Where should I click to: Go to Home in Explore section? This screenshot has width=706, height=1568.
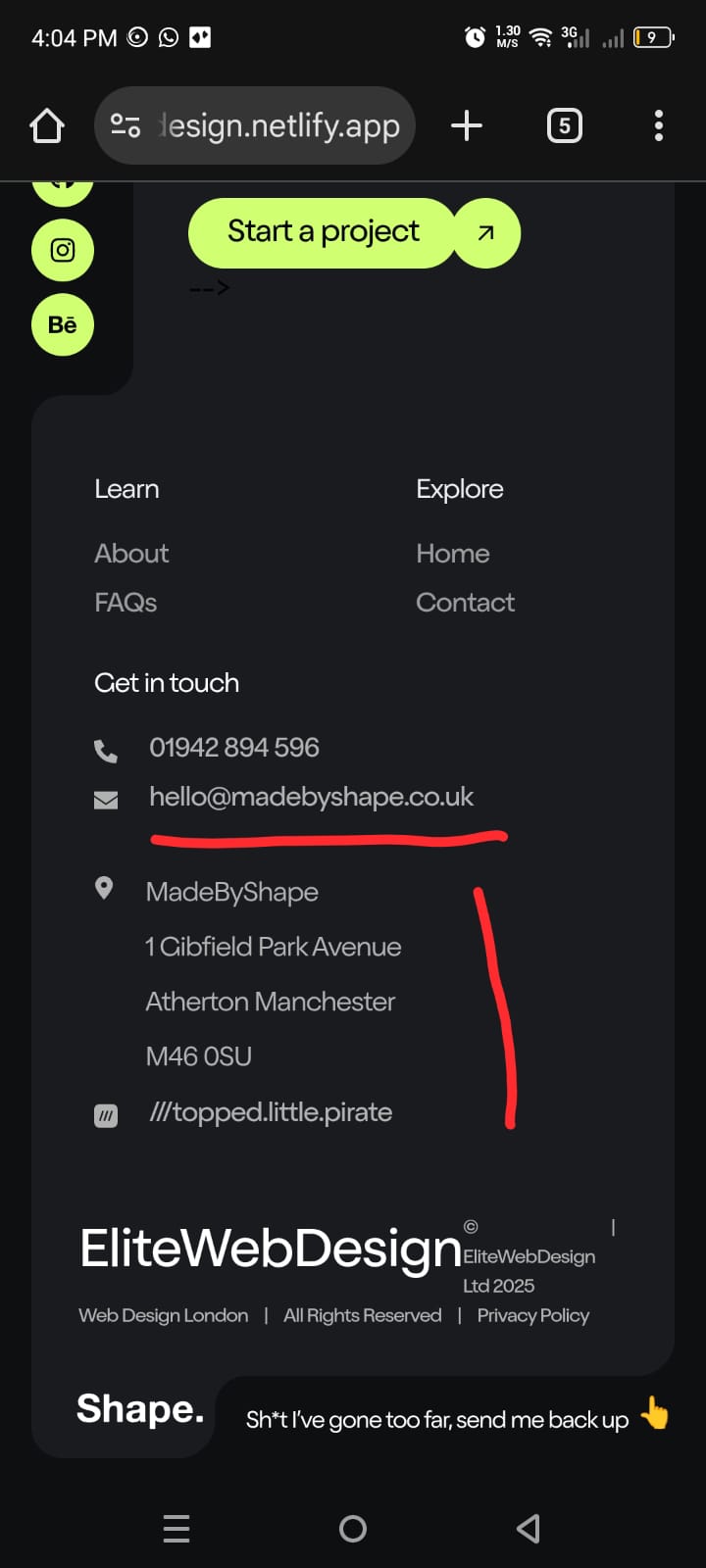452,554
